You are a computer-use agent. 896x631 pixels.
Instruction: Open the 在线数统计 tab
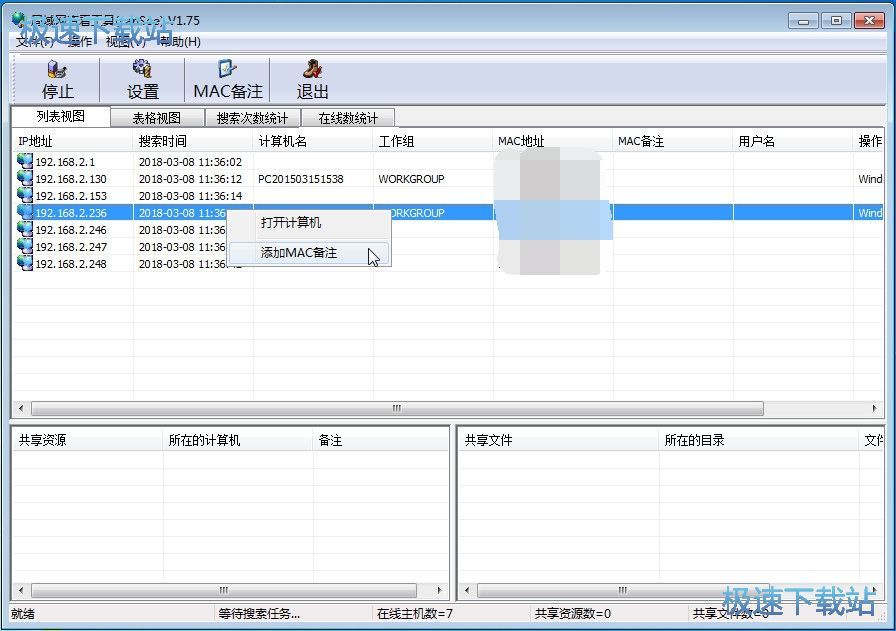348,118
